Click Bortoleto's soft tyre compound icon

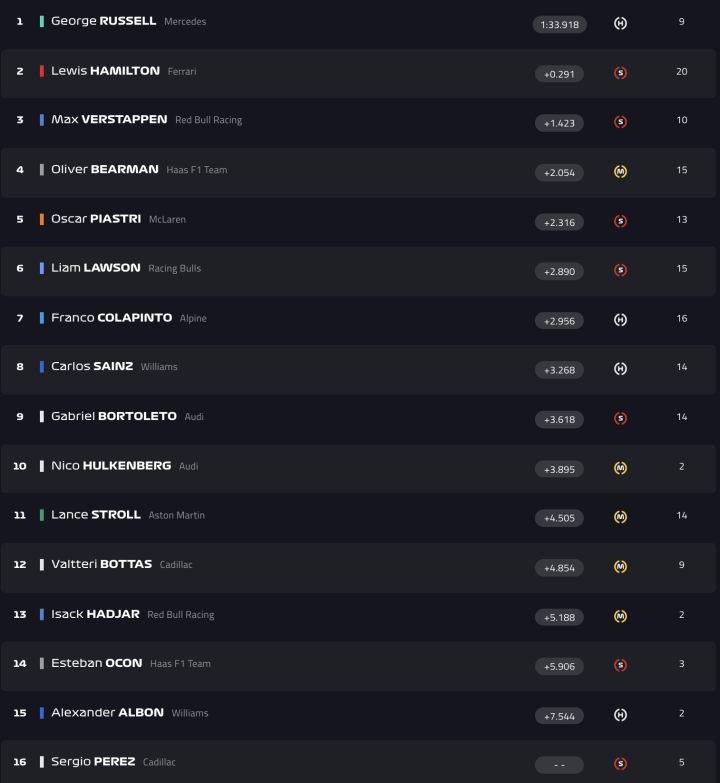click(620, 419)
